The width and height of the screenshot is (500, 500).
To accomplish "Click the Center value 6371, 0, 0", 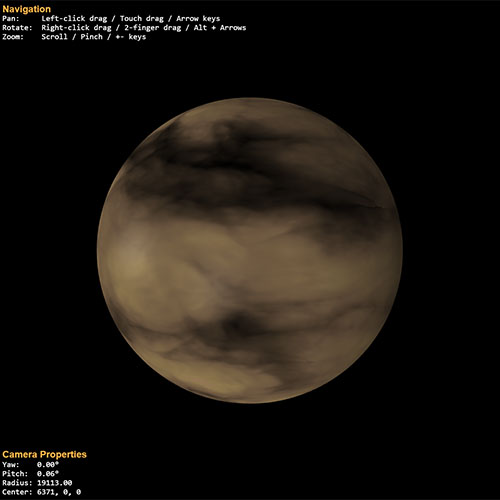I will click(x=59, y=492).
